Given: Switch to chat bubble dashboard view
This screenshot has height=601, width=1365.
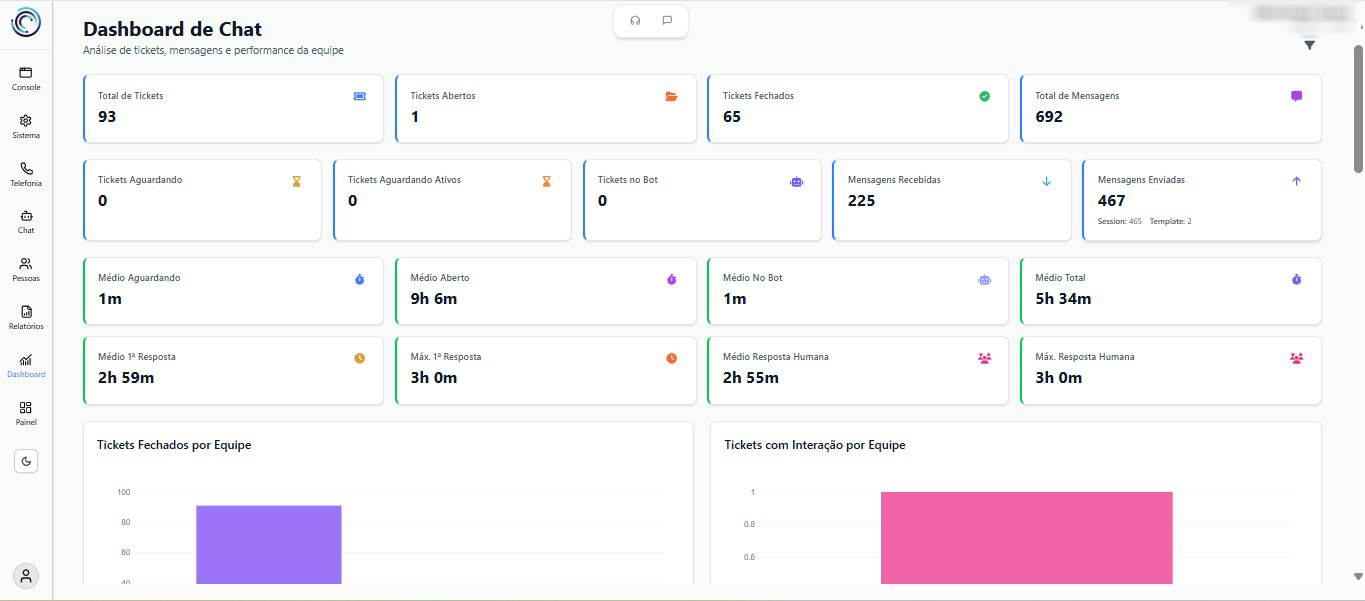Looking at the screenshot, I should [x=667, y=21].
